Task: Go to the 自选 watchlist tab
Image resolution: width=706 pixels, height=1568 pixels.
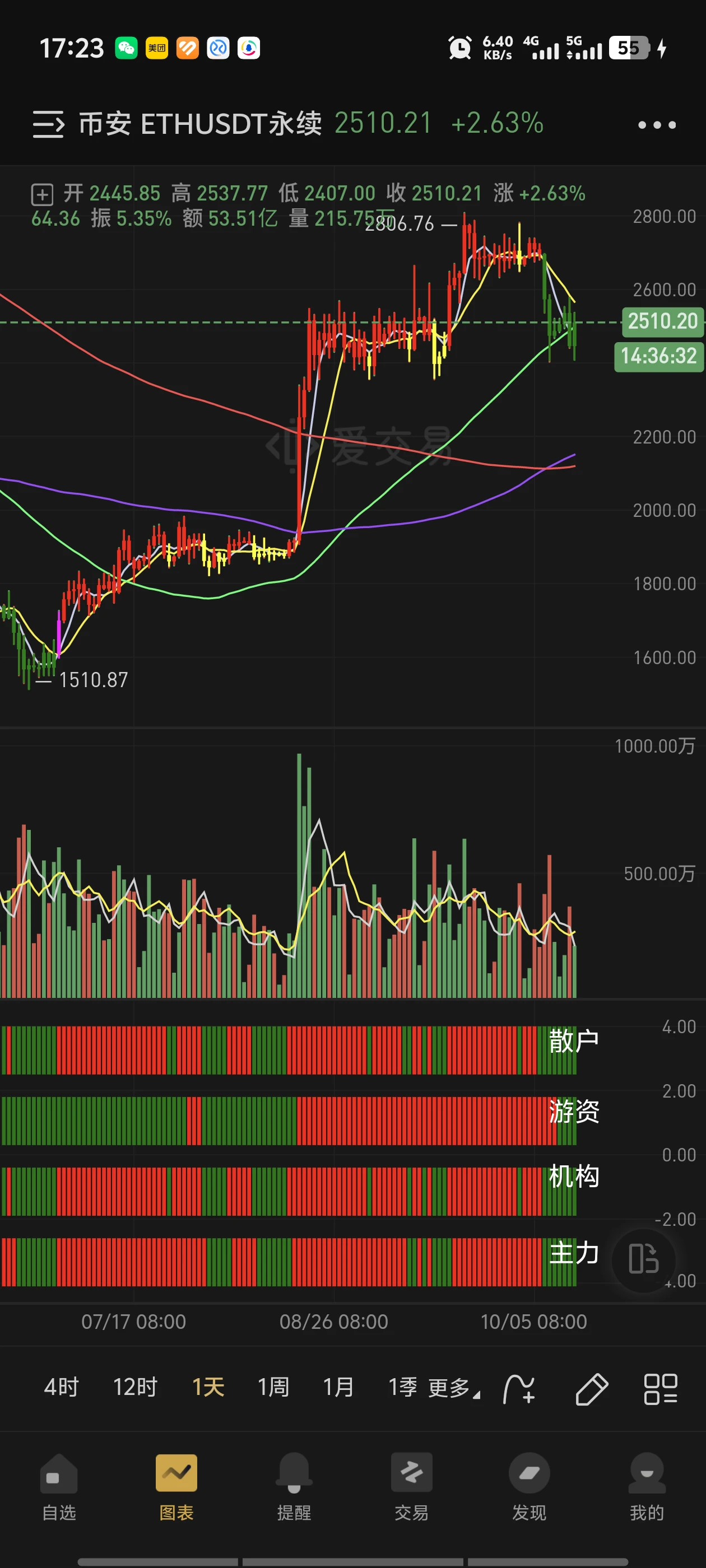Action: pos(59,1487)
